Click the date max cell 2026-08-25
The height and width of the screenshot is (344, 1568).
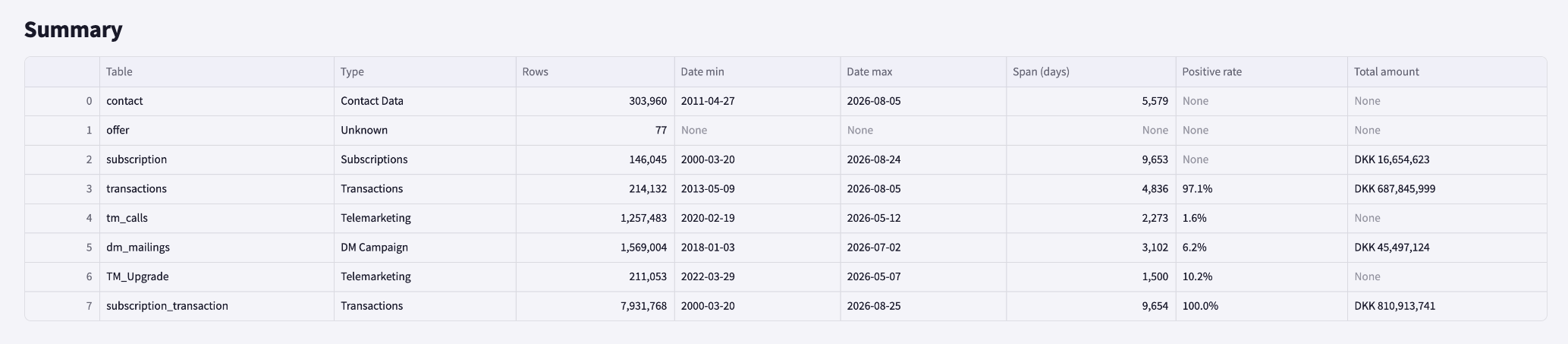(x=923, y=305)
